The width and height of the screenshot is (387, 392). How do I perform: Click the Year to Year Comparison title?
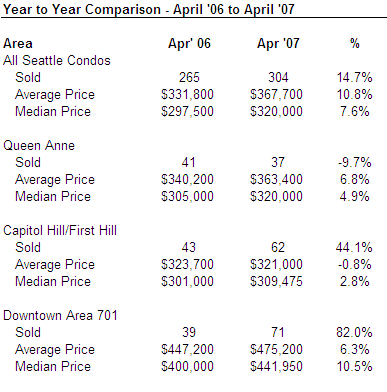[x=149, y=9]
